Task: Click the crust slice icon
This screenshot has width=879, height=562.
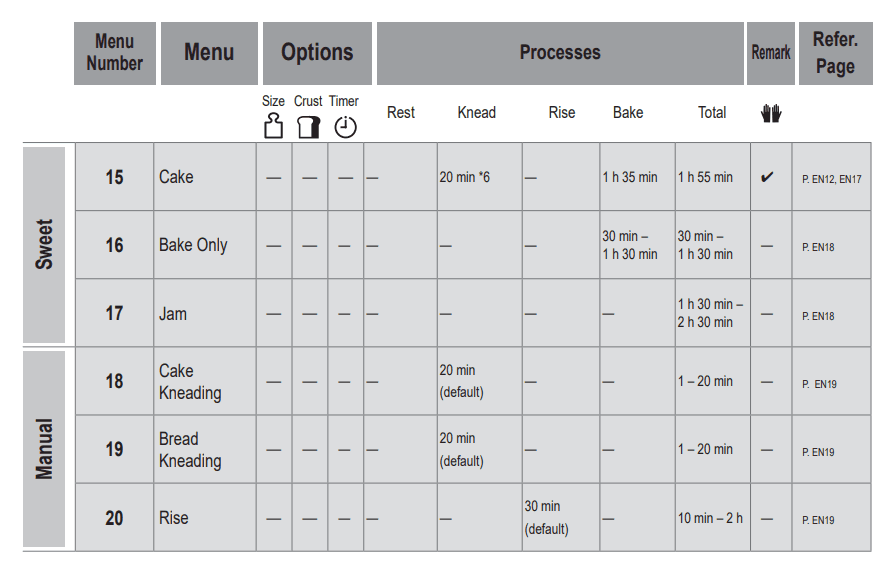Action: (x=309, y=127)
